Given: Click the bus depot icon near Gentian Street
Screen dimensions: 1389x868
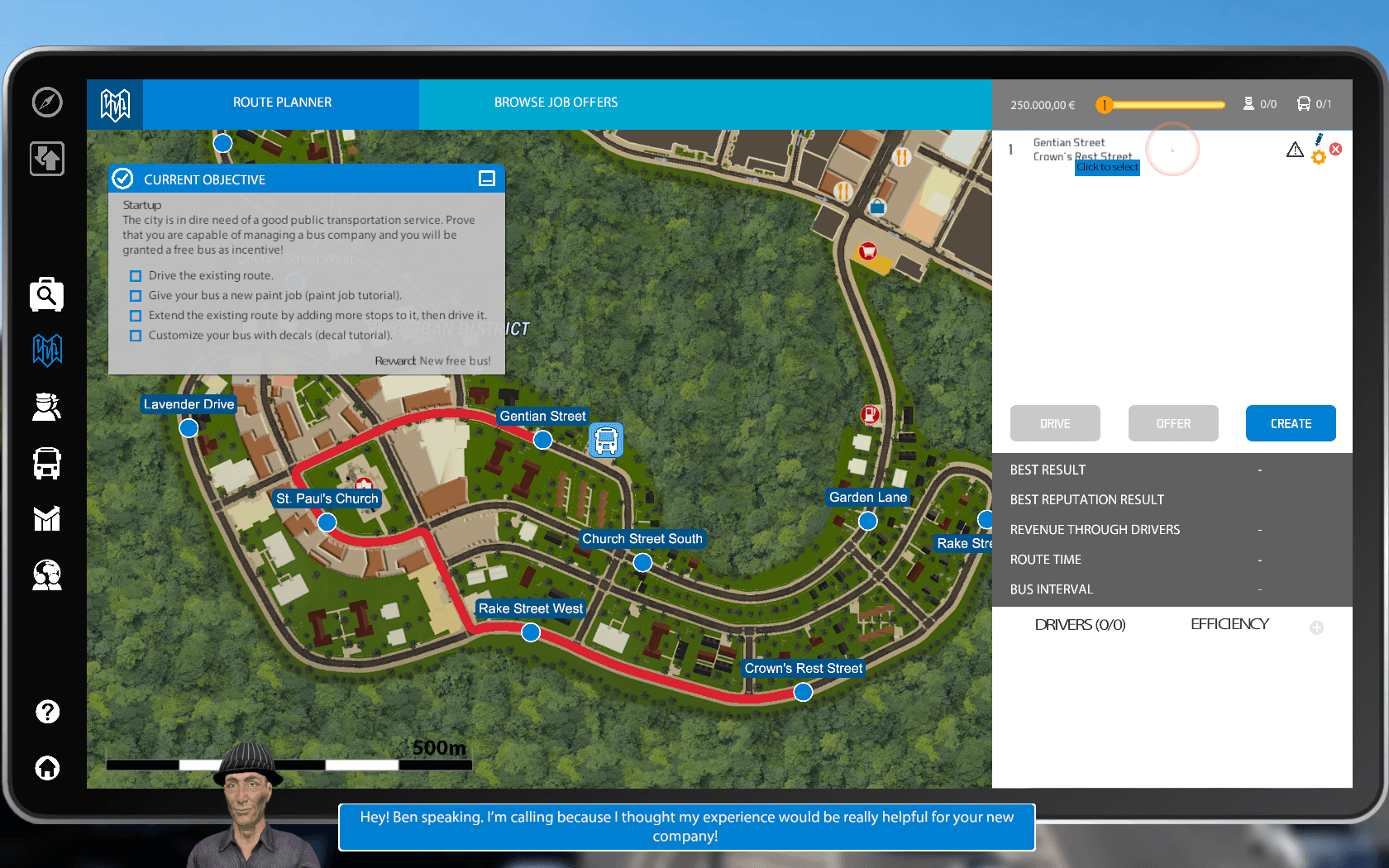Looking at the screenshot, I should 606,440.
